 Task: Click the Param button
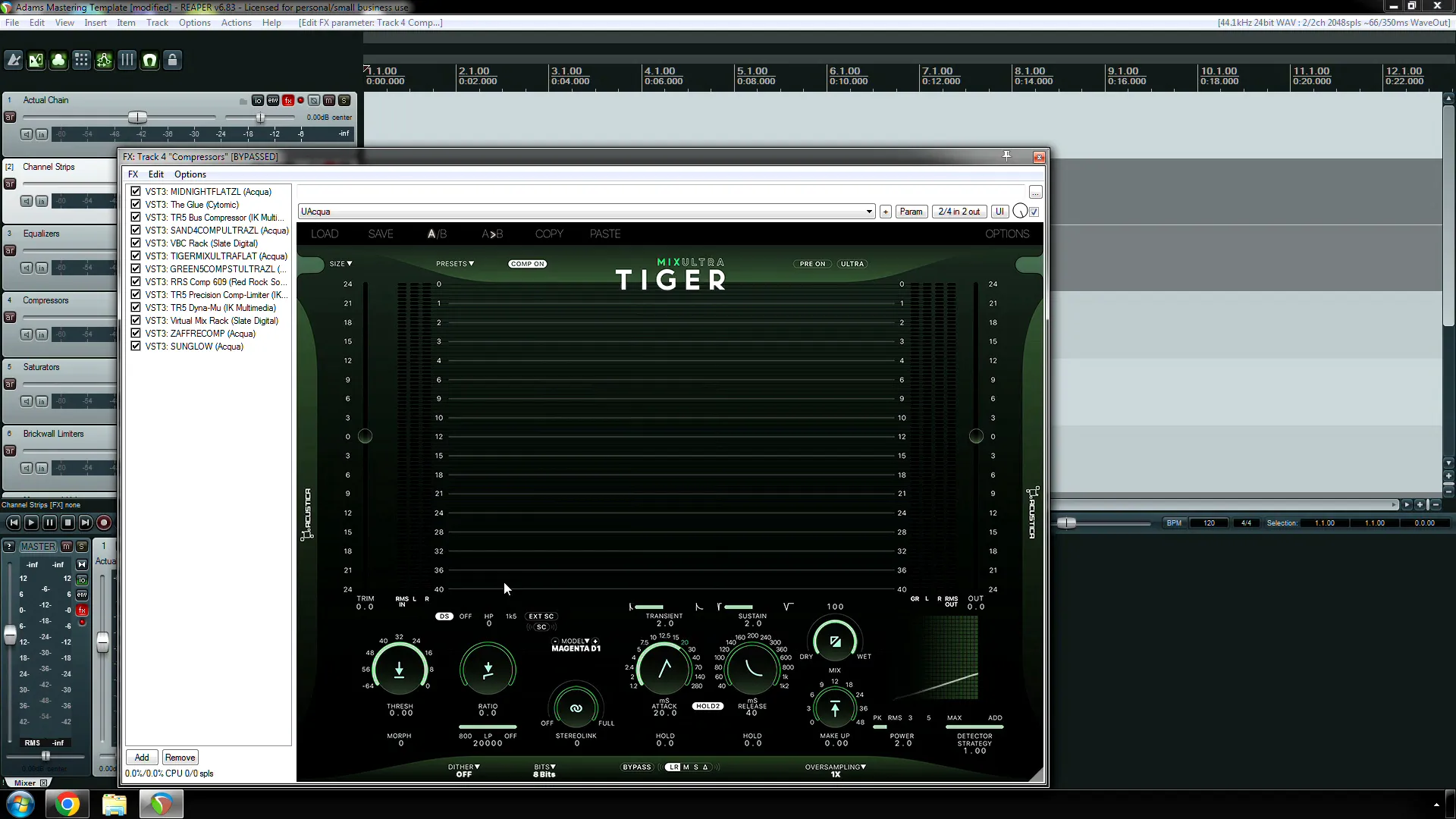tap(912, 212)
